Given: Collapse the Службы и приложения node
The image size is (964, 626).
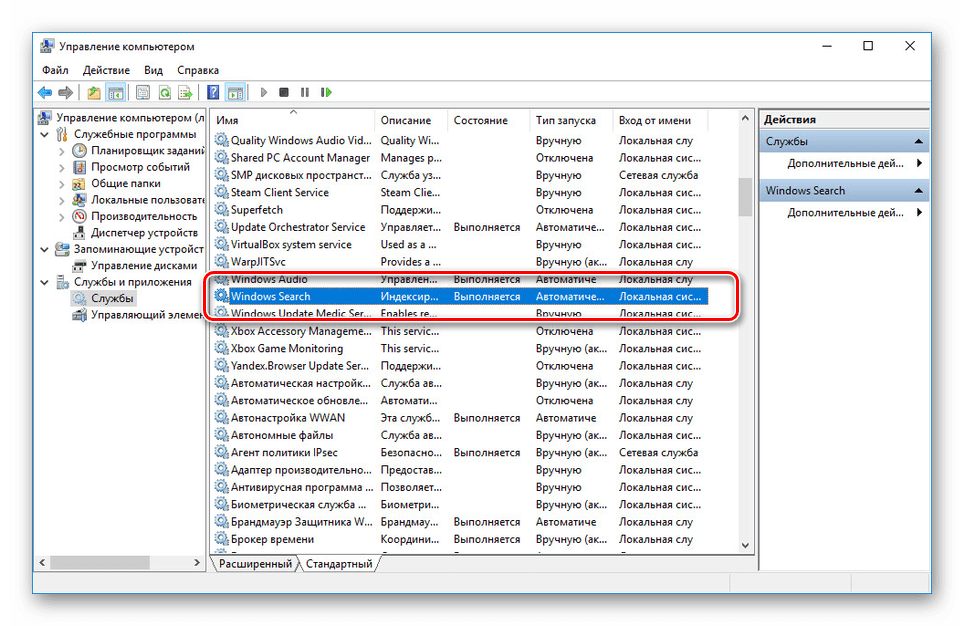Looking at the screenshot, I should click(x=45, y=282).
